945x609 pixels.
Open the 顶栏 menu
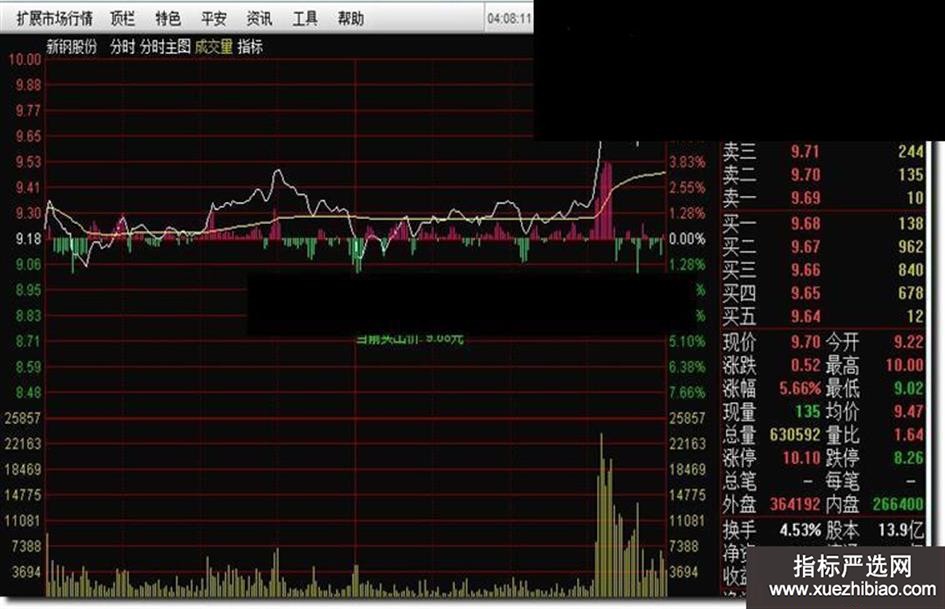click(x=123, y=19)
